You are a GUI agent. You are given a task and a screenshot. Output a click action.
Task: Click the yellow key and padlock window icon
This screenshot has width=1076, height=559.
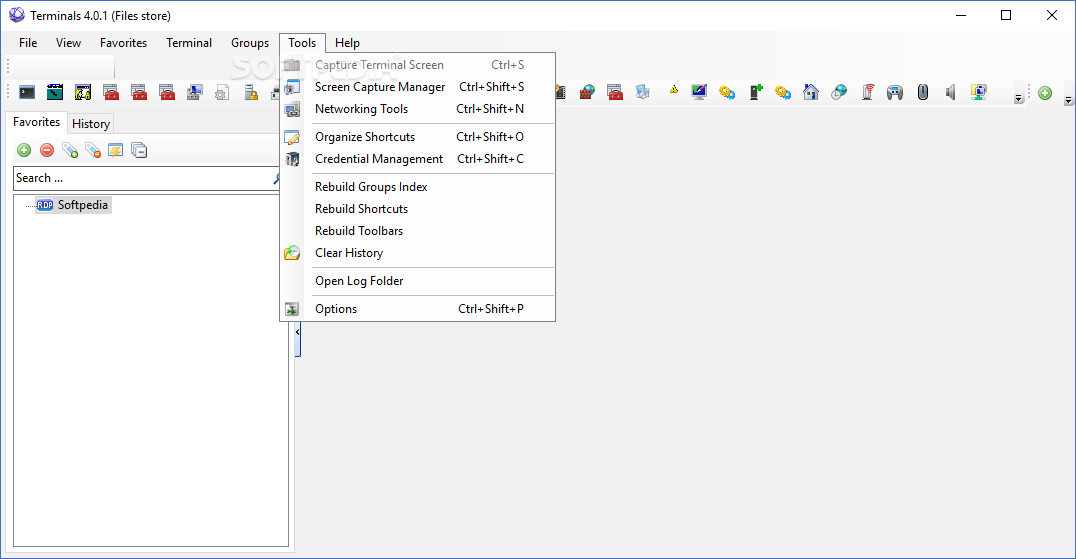click(x=83, y=92)
